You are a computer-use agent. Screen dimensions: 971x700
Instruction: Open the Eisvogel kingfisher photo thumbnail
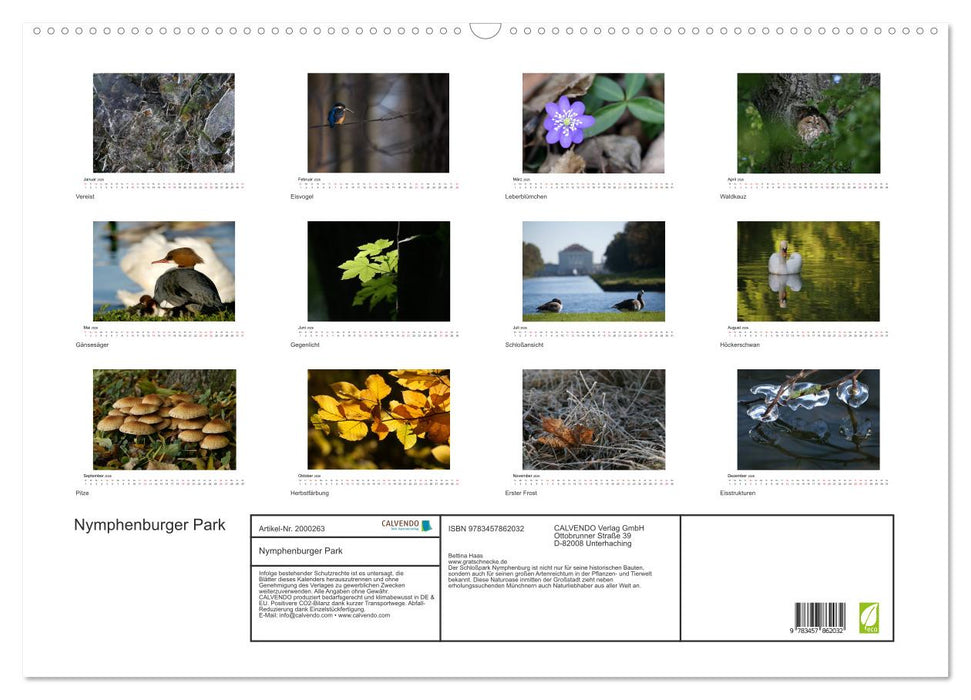tap(376, 122)
